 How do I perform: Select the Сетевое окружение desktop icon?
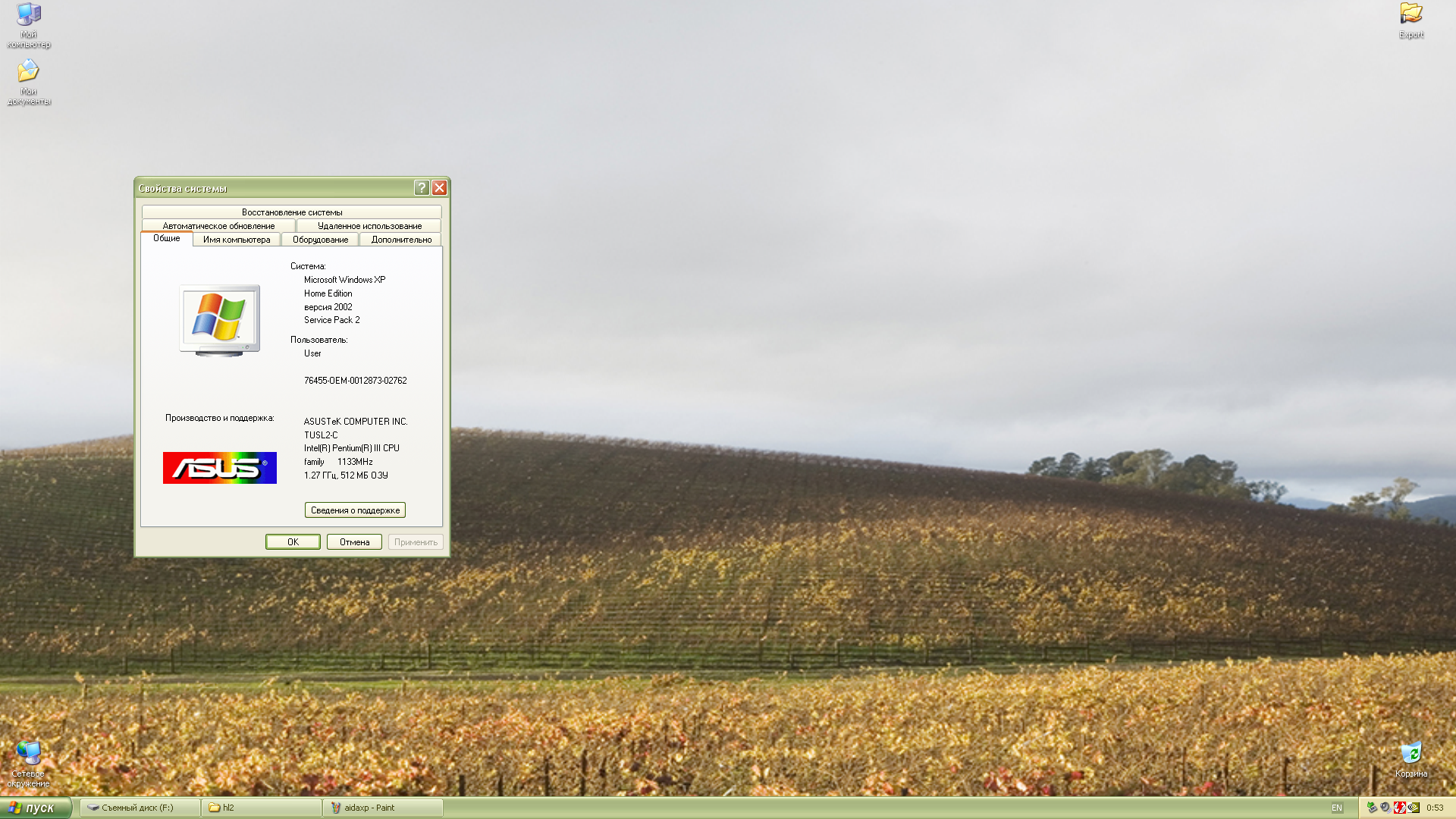tap(29, 764)
